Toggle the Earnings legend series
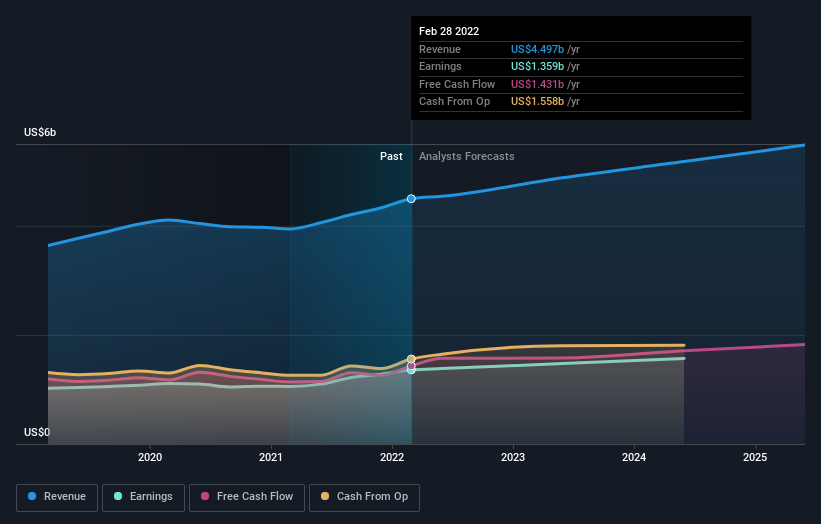821x524 pixels. tap(143, 497)
